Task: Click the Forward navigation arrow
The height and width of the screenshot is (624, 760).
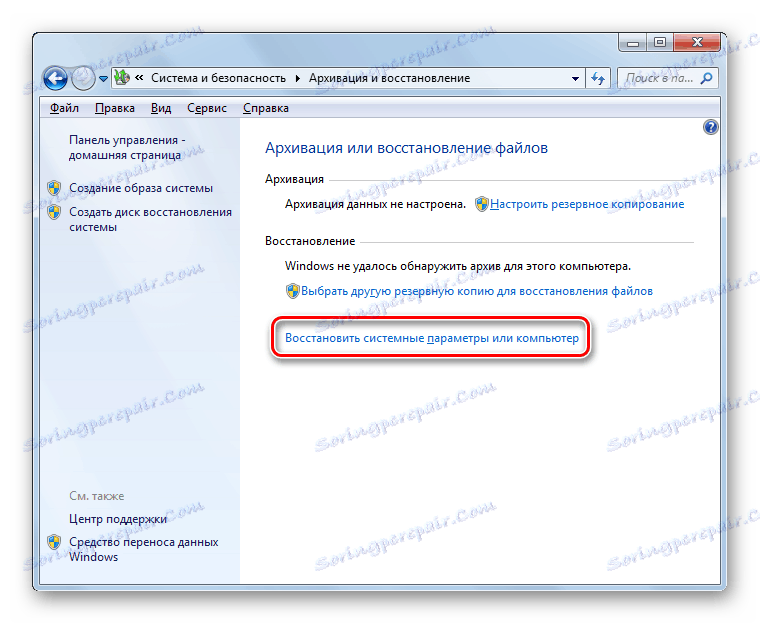Action: [83, 78]
